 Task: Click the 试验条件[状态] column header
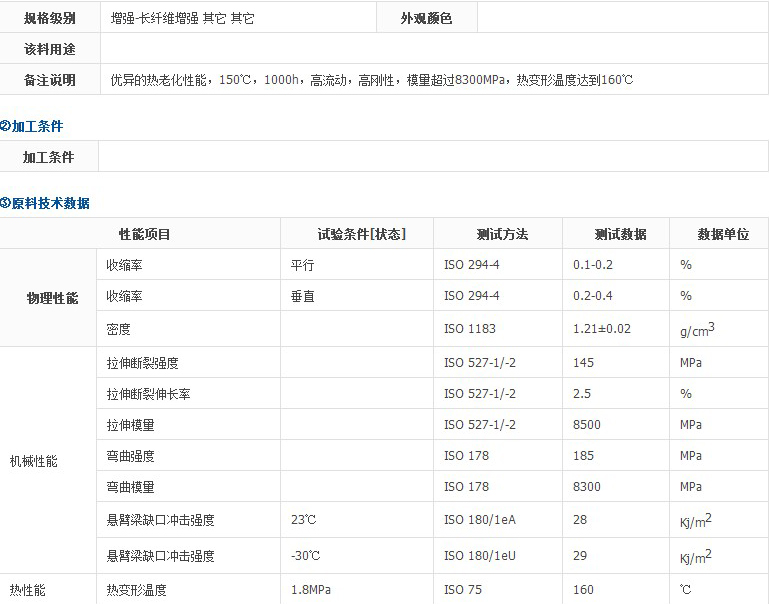[x=361, y=234]
